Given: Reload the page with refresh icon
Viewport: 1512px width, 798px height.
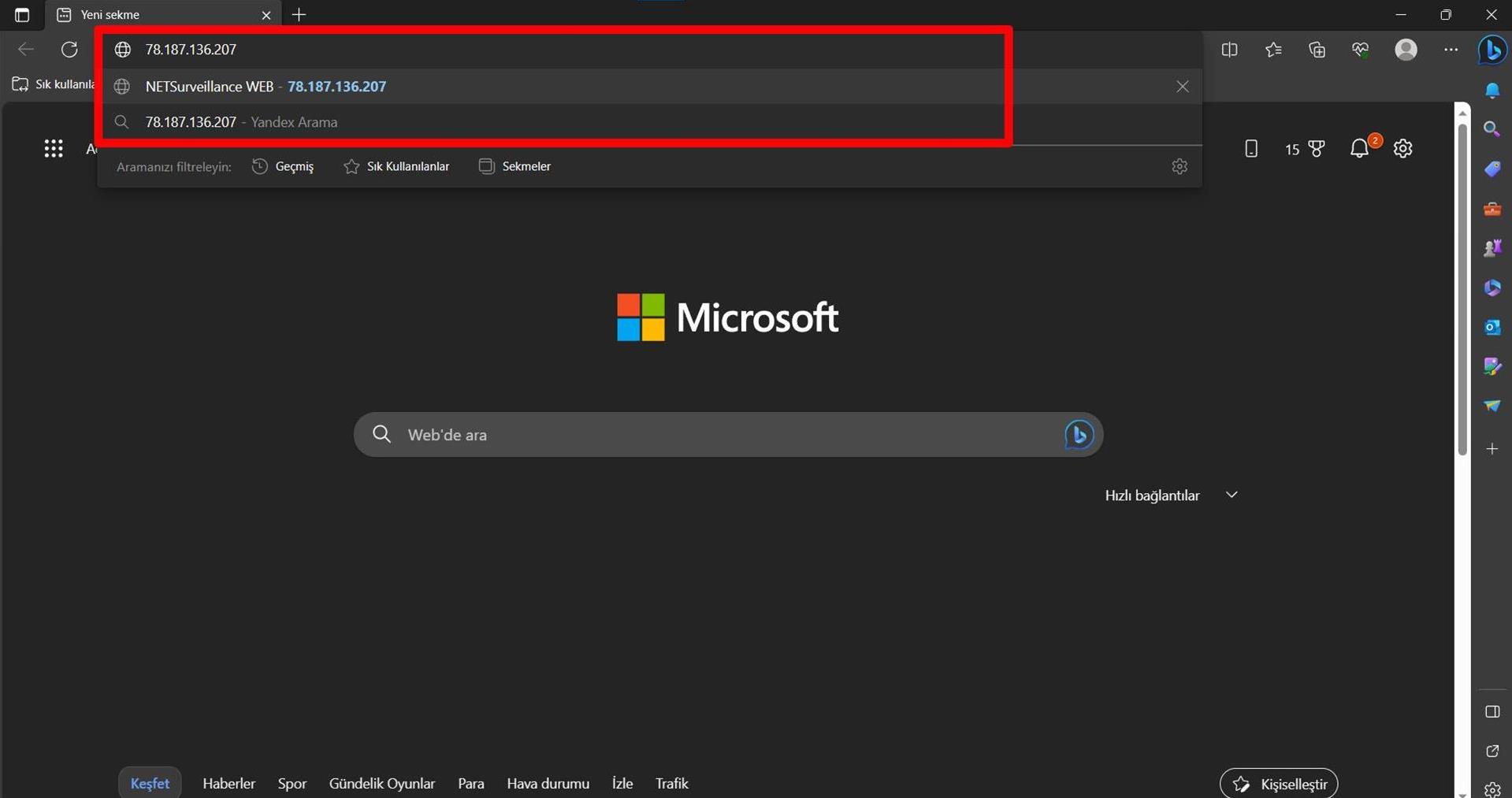Looking at the screenshot, I should click(x=69, y=49).
